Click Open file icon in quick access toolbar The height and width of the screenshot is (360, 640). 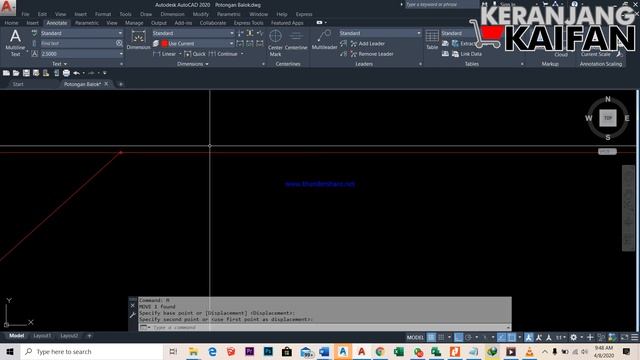pos(16,73)
